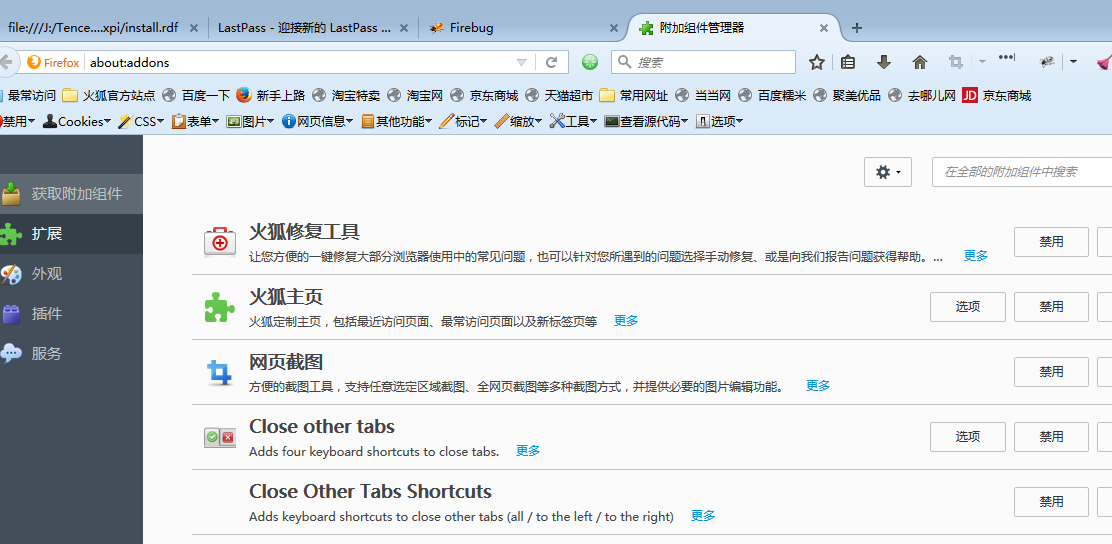The width and height of the screenshot is (1112, 544).
Task: Open the 查看源代码 dropdown menu
Action: point(646,121)
